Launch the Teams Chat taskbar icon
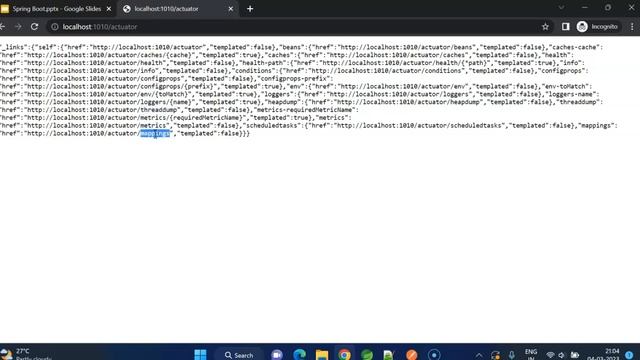This screenshot has height=360, width=640. (277, 355)
